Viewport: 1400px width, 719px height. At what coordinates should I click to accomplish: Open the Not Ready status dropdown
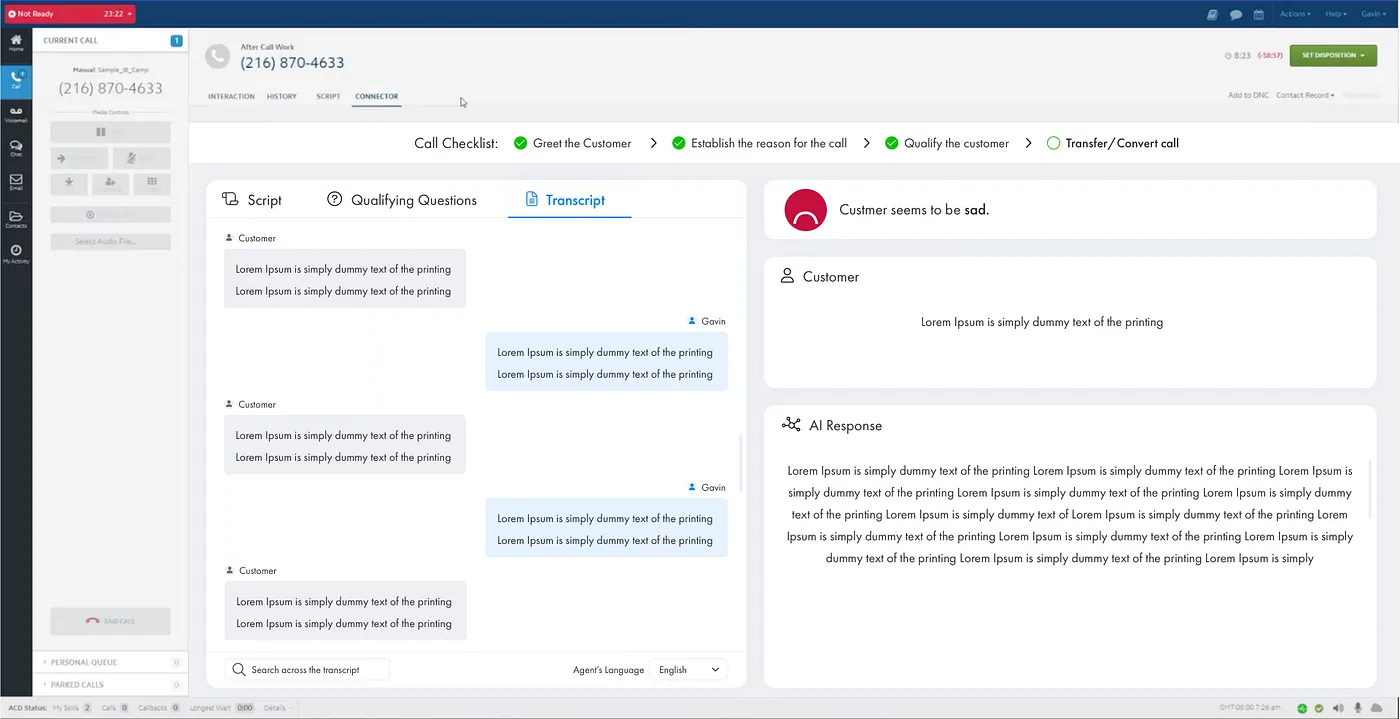[69, 14]
